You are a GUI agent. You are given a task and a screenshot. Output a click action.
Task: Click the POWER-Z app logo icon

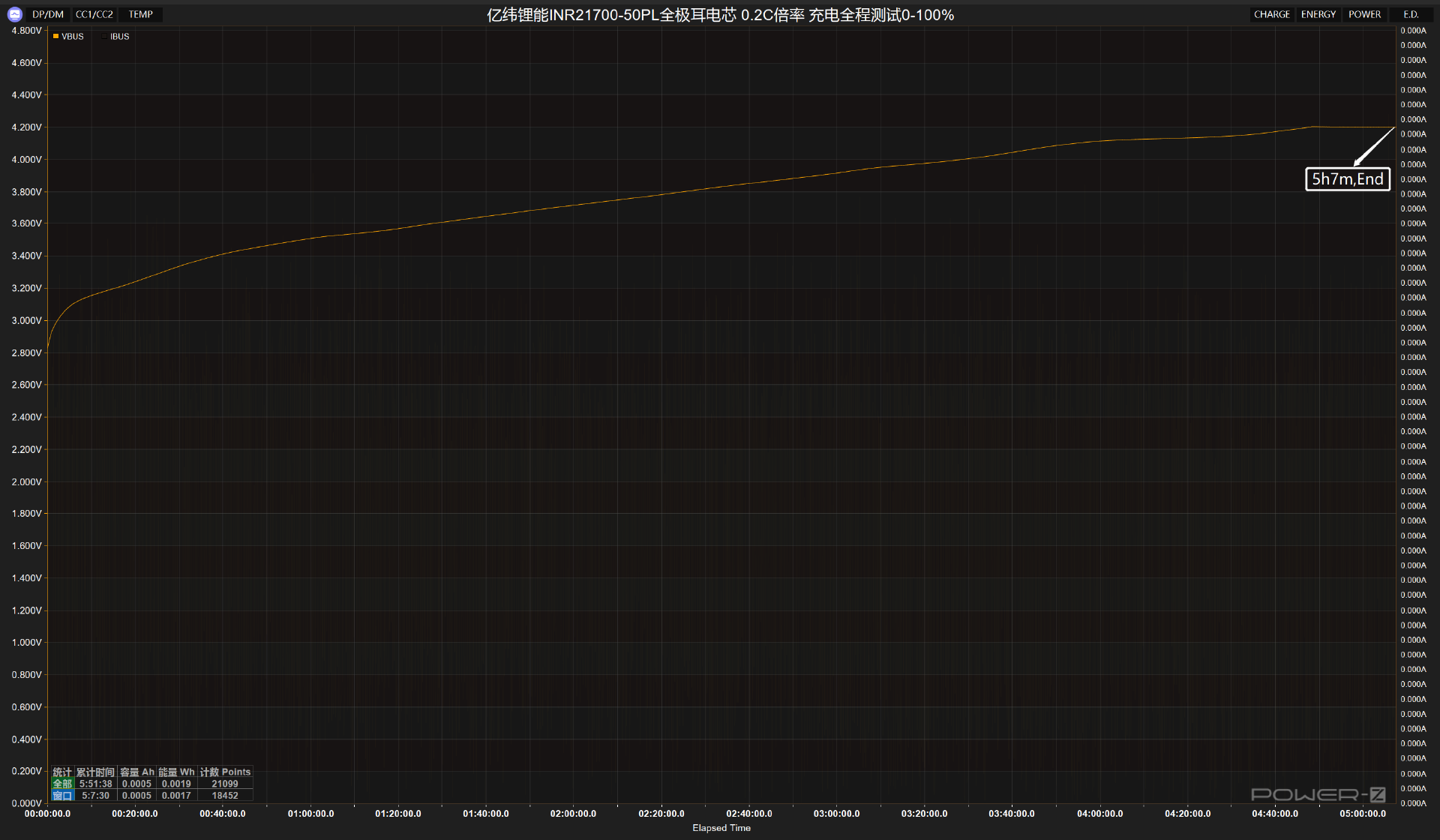tap(14, 14)
